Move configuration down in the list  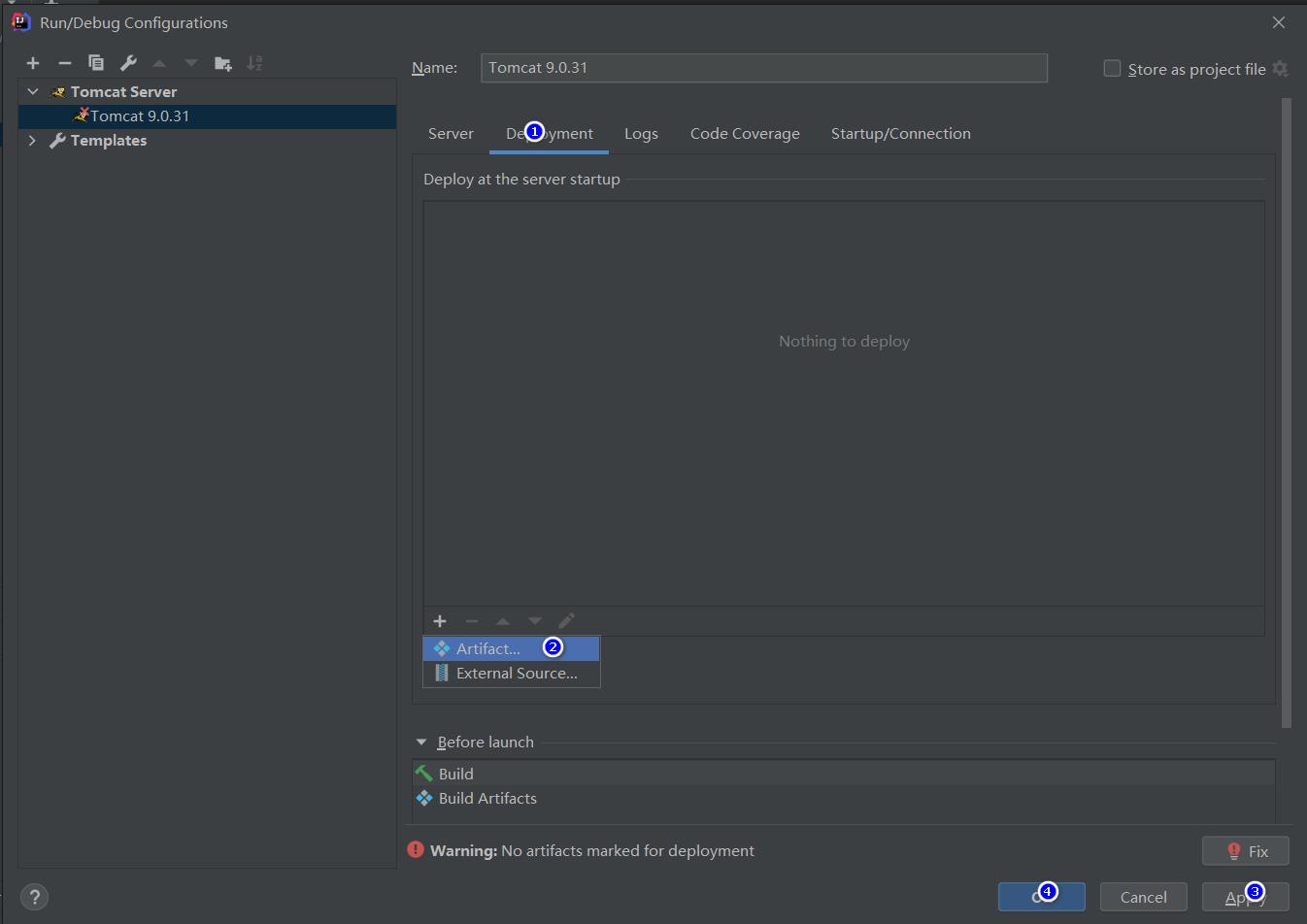[191, 63]
